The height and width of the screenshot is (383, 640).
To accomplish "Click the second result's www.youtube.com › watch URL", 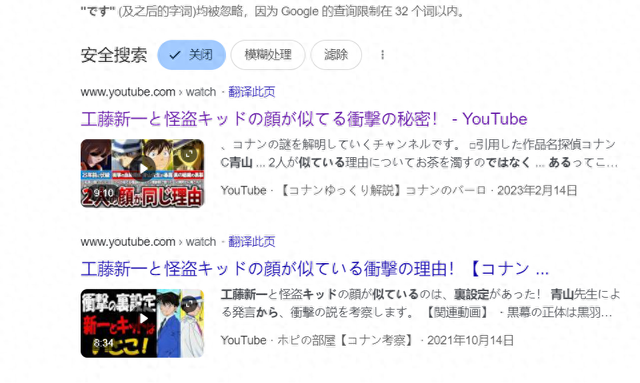I will coord(148,242).
